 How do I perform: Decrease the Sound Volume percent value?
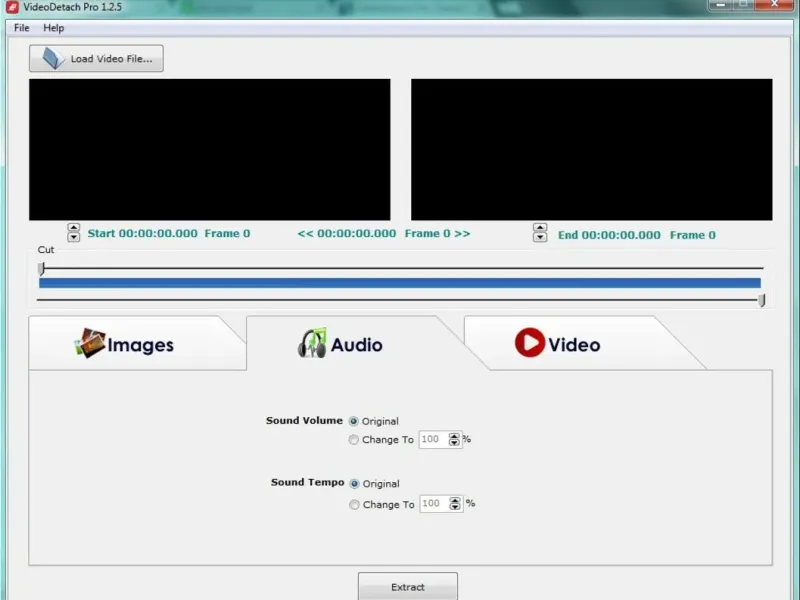[x=454, y=443]
